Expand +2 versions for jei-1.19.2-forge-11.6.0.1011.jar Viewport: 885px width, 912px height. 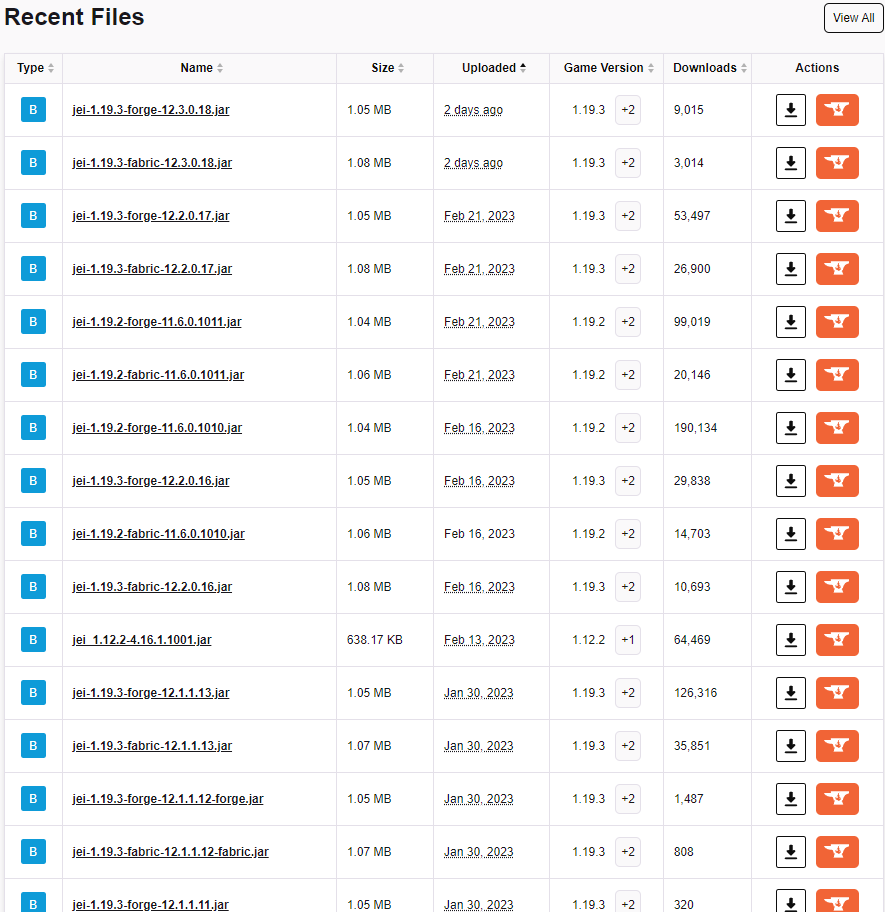pos(627,322)
